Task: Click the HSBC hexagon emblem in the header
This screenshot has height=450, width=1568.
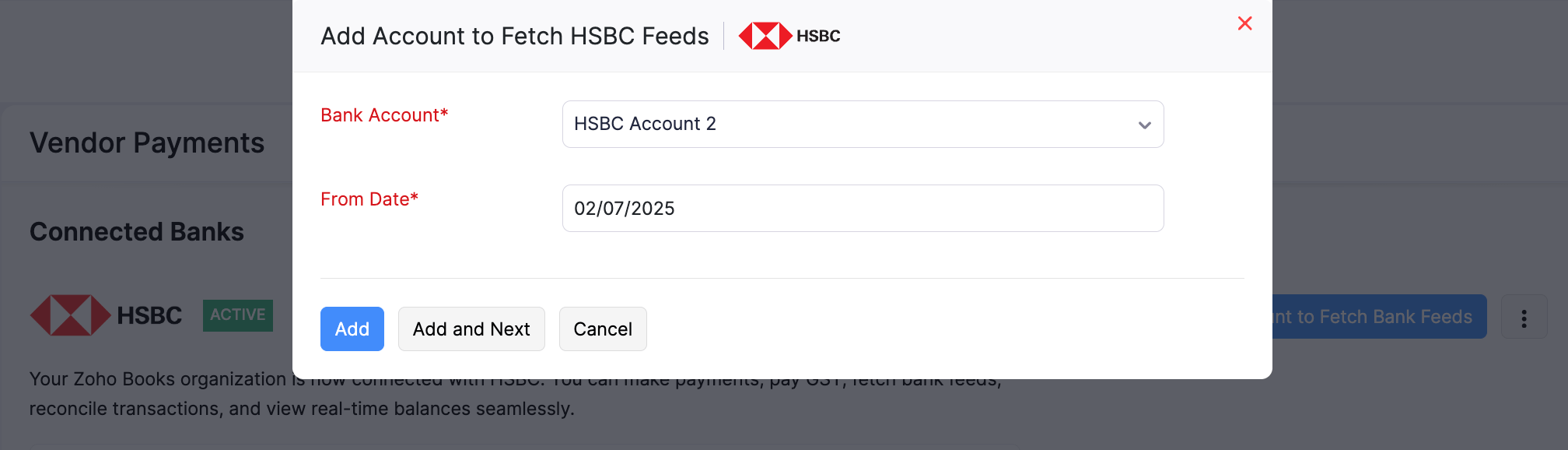Action: [766, 34]
